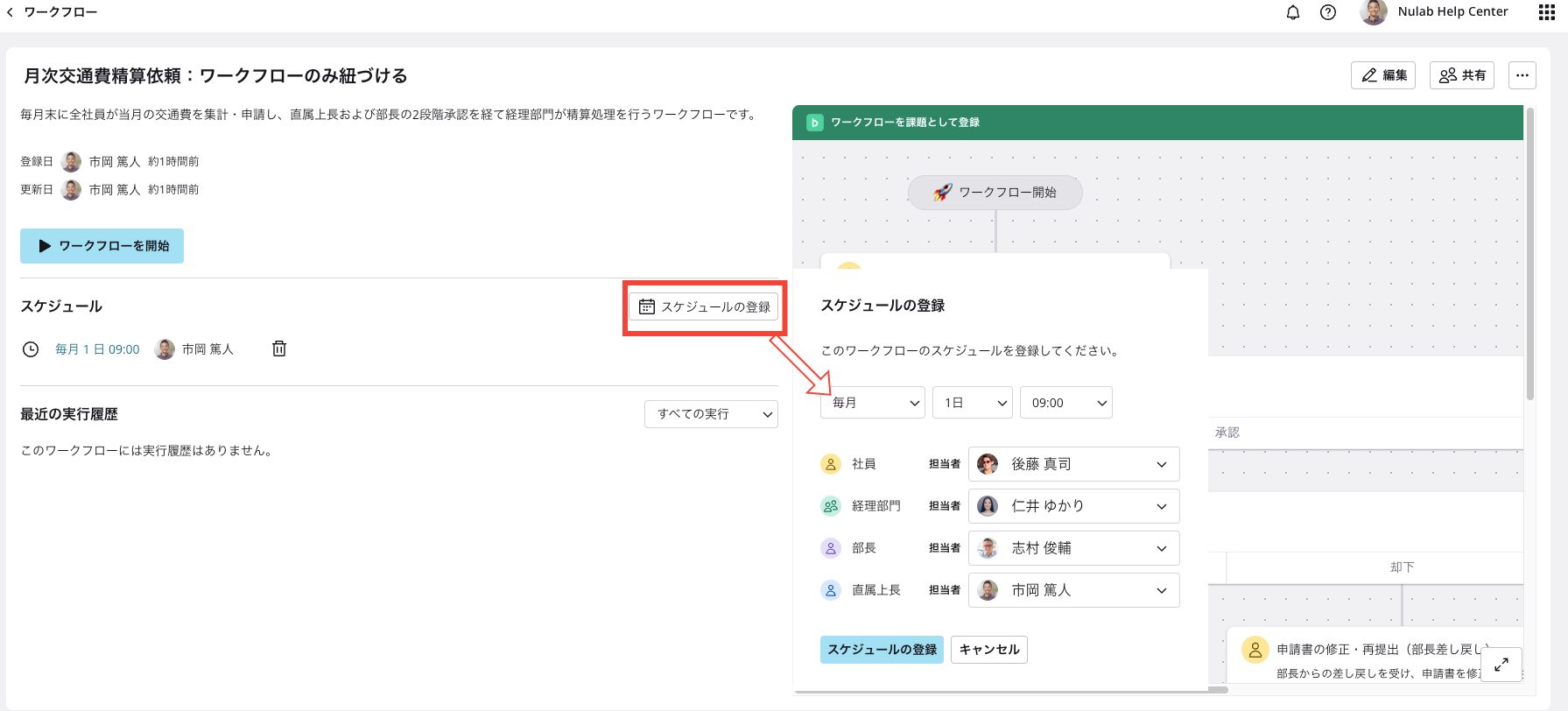Screen dimensions: 1568x711
Task: Click the 承認 label in the diagram
Action: (x=1227, y=433)
